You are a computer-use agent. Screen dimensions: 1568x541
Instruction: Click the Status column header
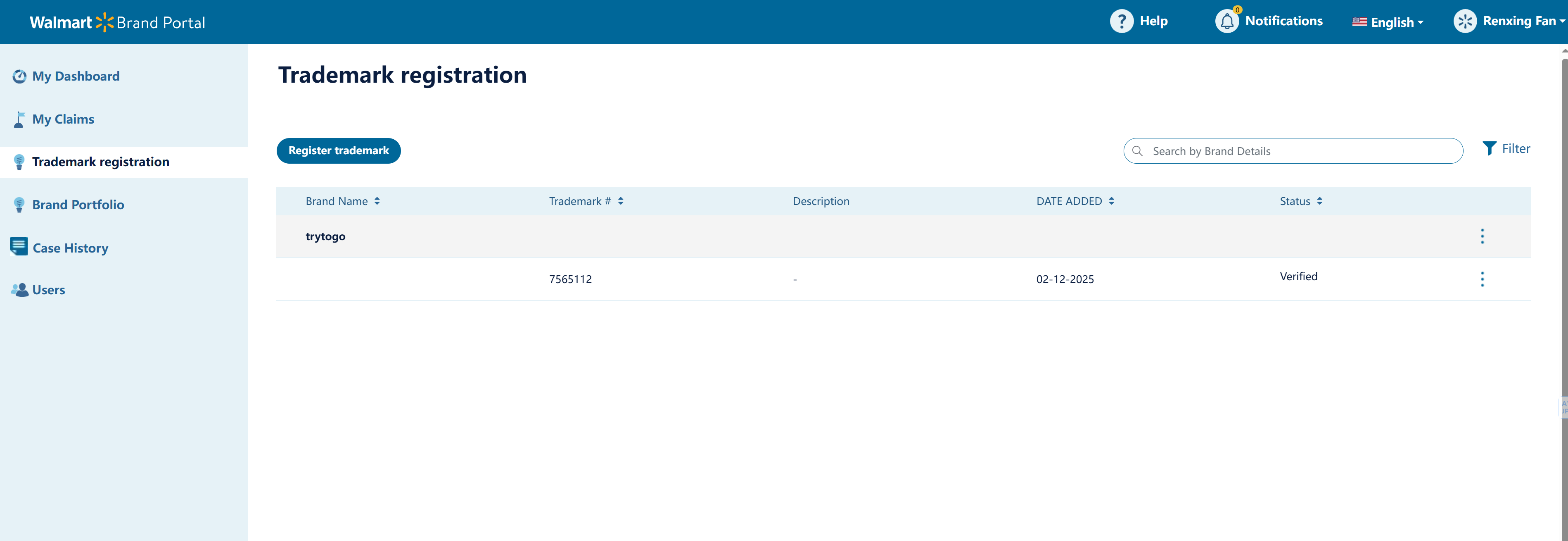[1295, 201]
